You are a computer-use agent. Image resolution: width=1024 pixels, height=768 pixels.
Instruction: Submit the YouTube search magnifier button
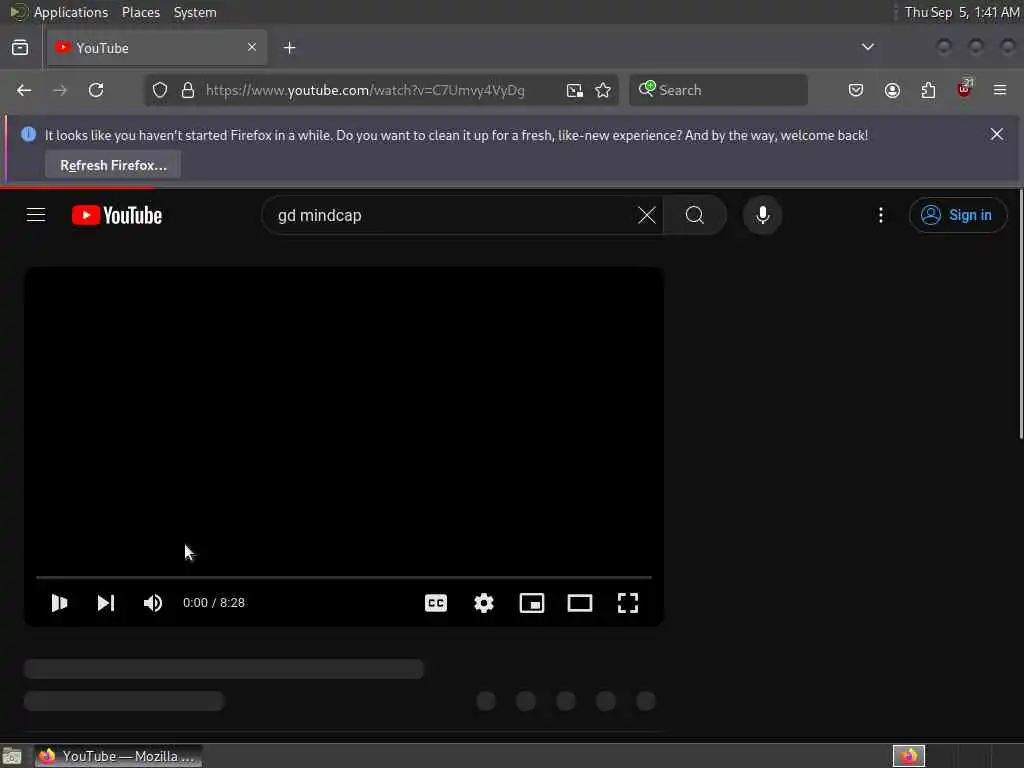pyautogui.click(x=695, y=216)
